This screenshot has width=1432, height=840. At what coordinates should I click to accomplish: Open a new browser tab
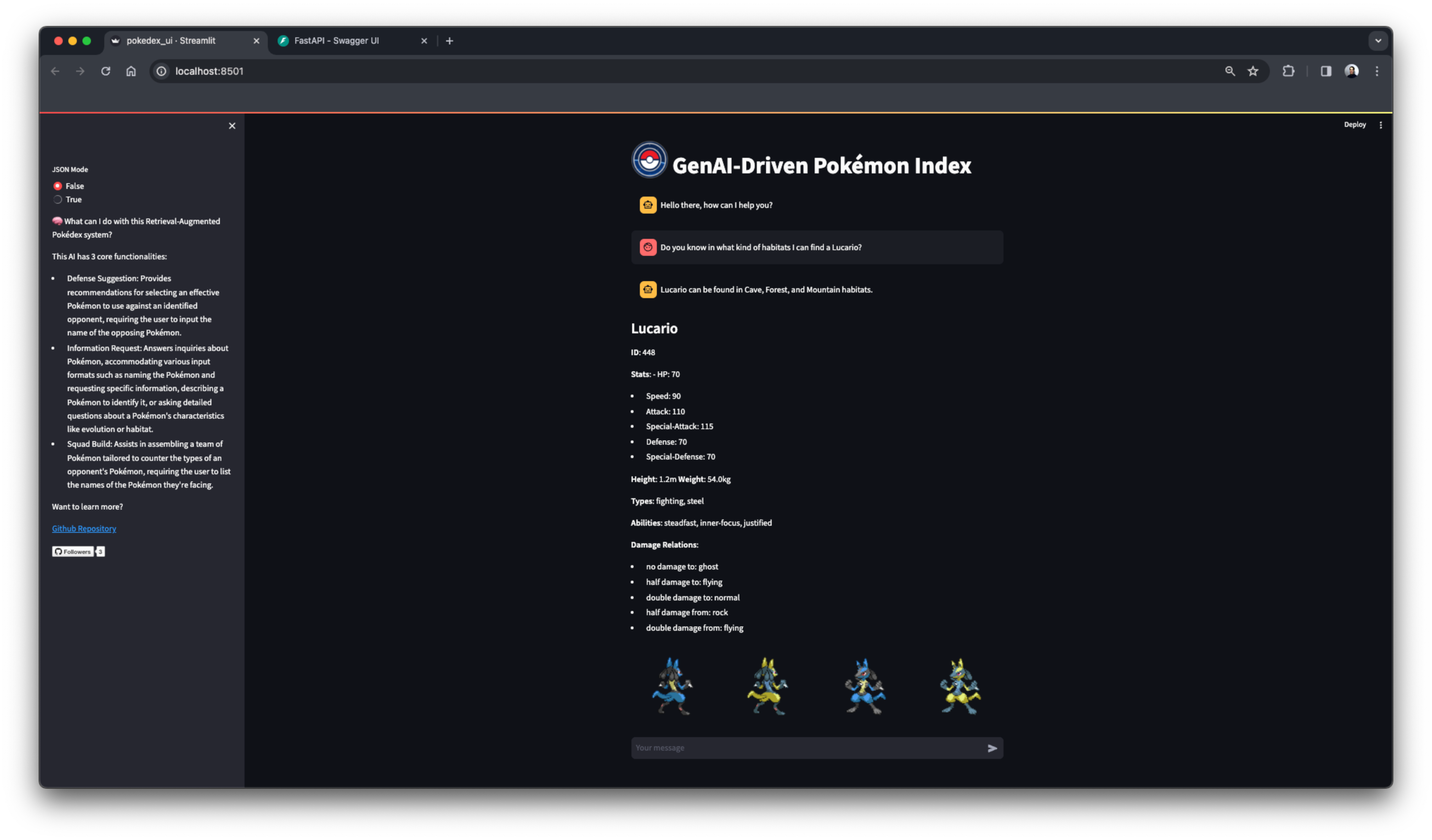point(450,41)
